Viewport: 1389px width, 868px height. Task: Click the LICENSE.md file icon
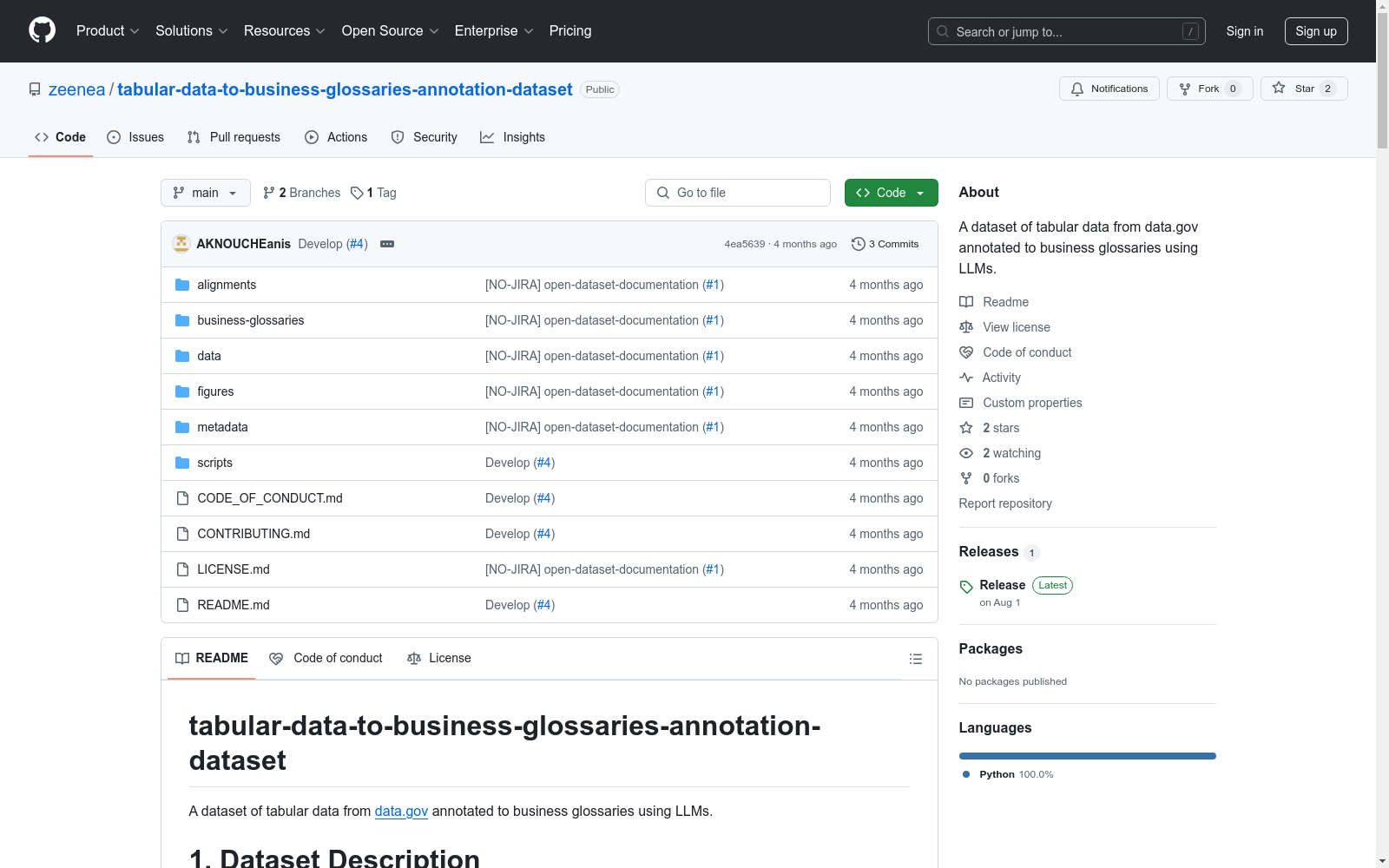point(182,569)
